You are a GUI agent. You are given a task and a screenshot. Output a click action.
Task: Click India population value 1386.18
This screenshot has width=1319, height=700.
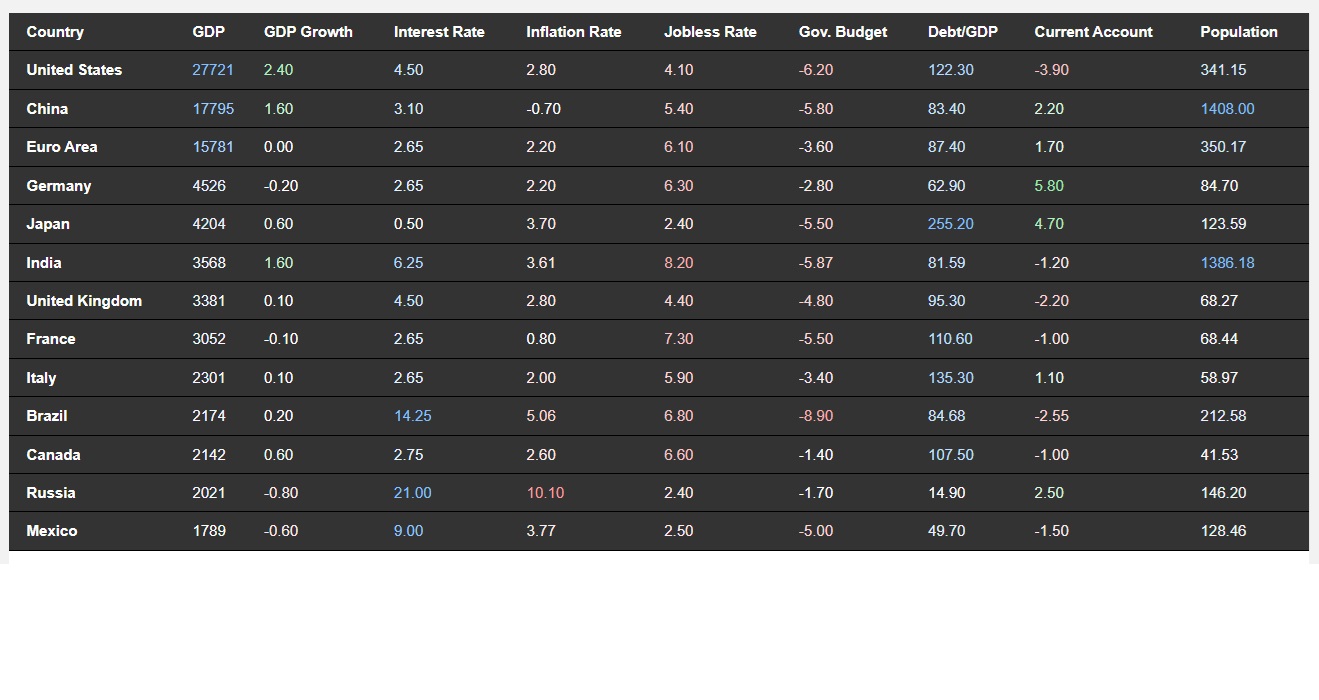tap(1227, 263)
